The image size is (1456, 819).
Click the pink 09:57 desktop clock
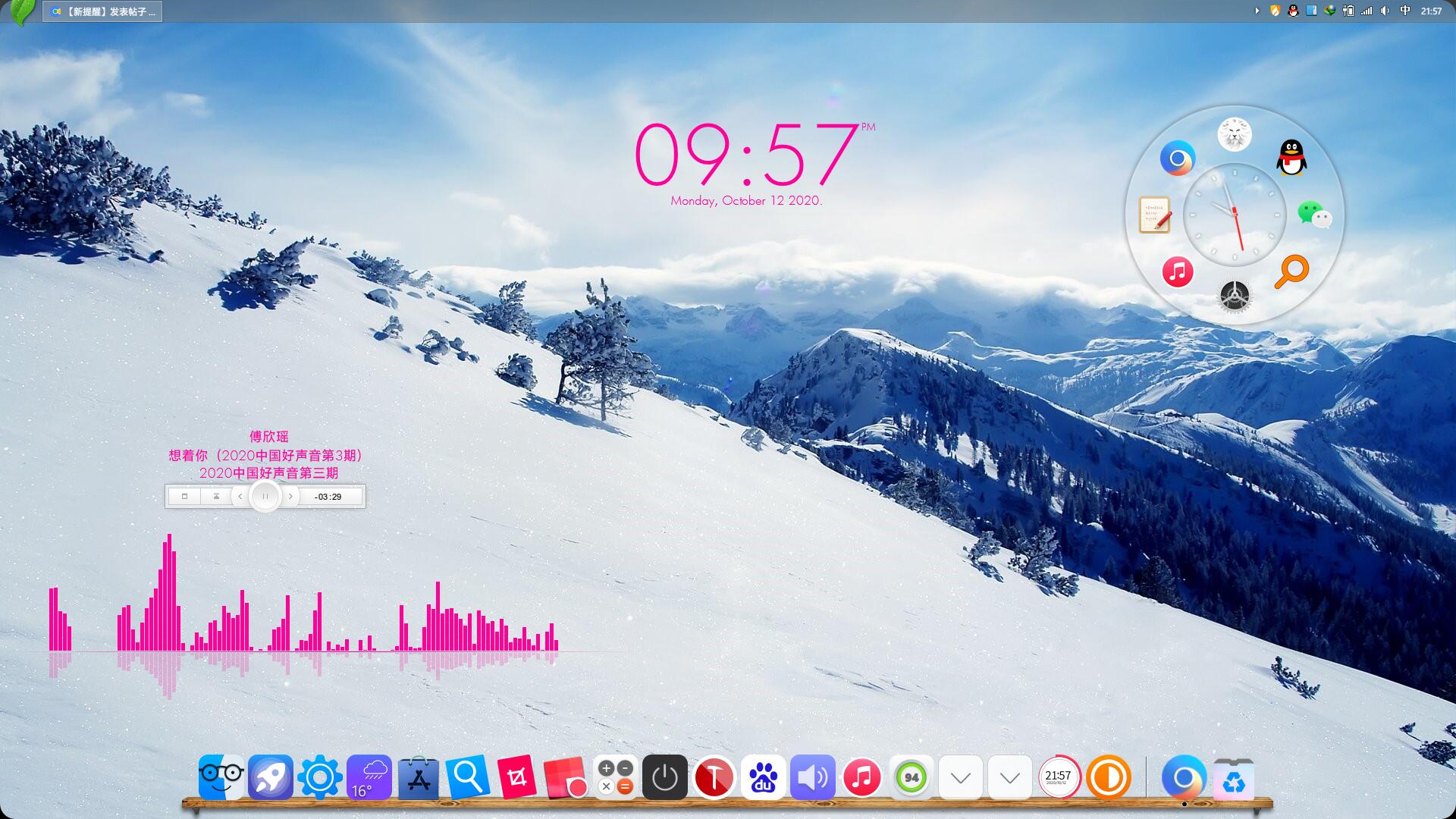coord(746,156)
